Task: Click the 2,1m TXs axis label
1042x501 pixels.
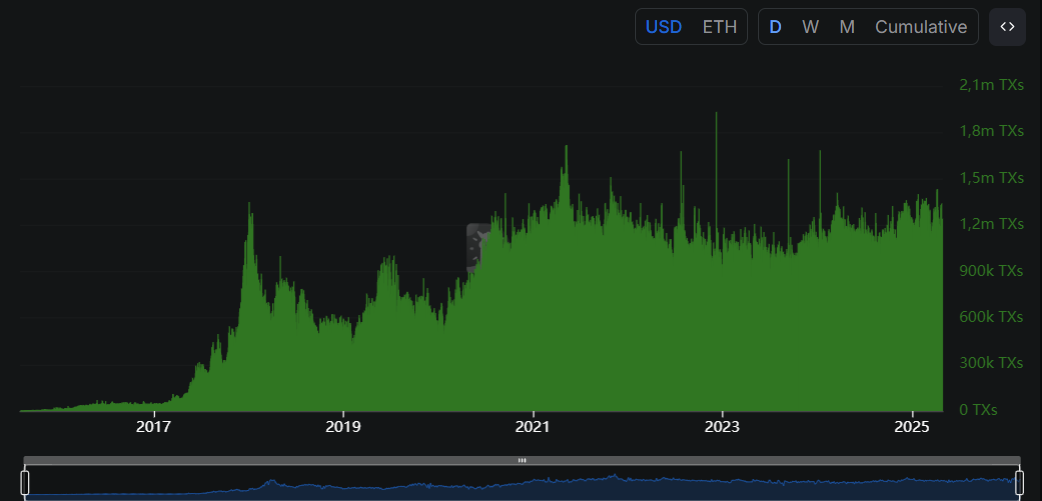Action: point(991,85)
